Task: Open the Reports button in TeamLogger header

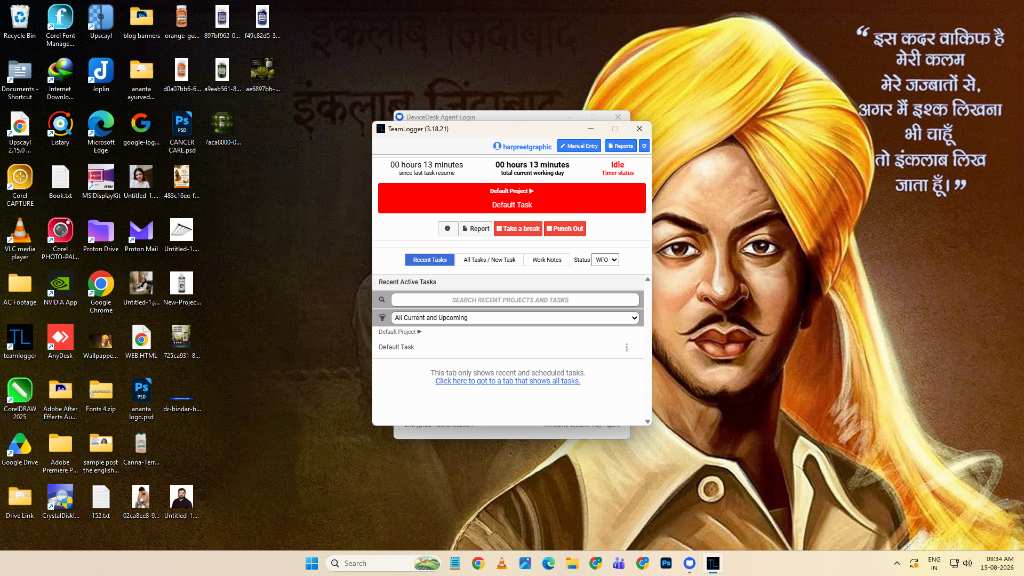Action: pyautogui.click(x=620, y=146)
